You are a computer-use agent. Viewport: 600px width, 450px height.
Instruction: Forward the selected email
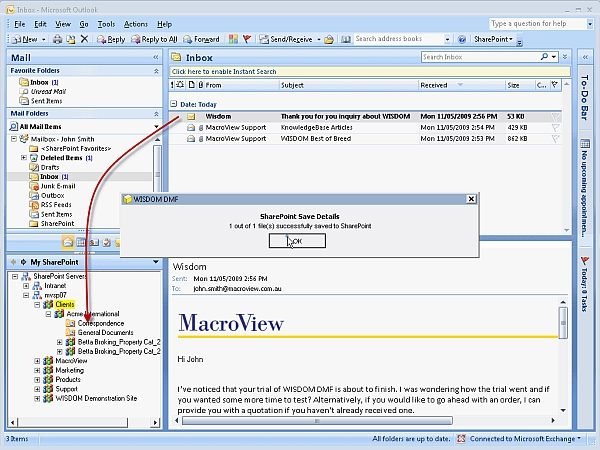[202, 39]
